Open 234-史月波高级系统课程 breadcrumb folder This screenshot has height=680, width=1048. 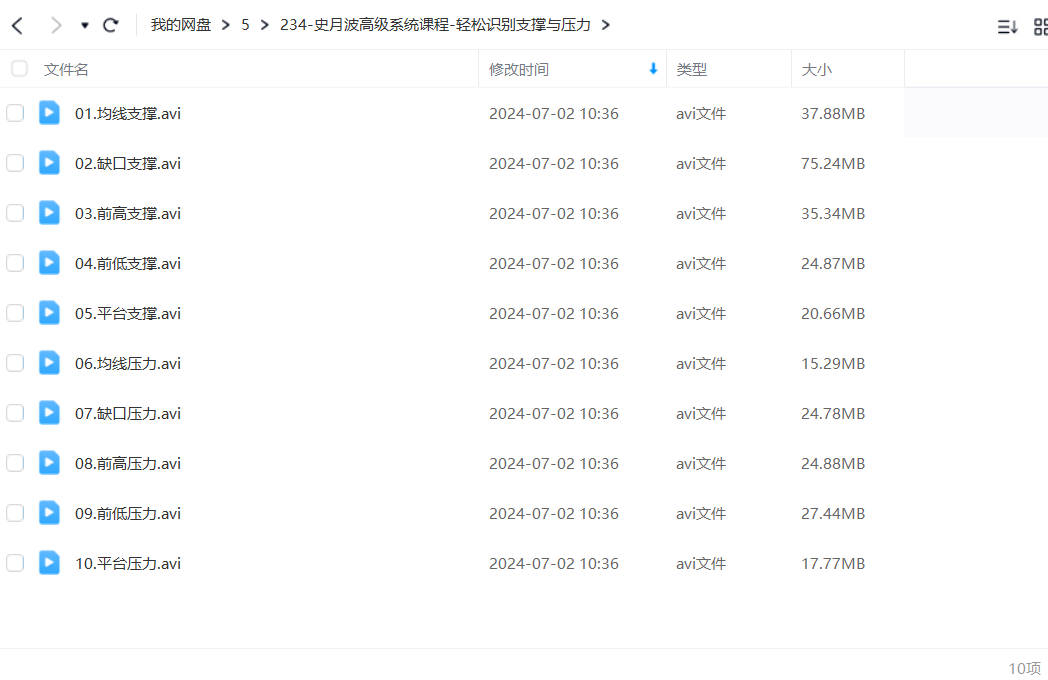[435, 25]
